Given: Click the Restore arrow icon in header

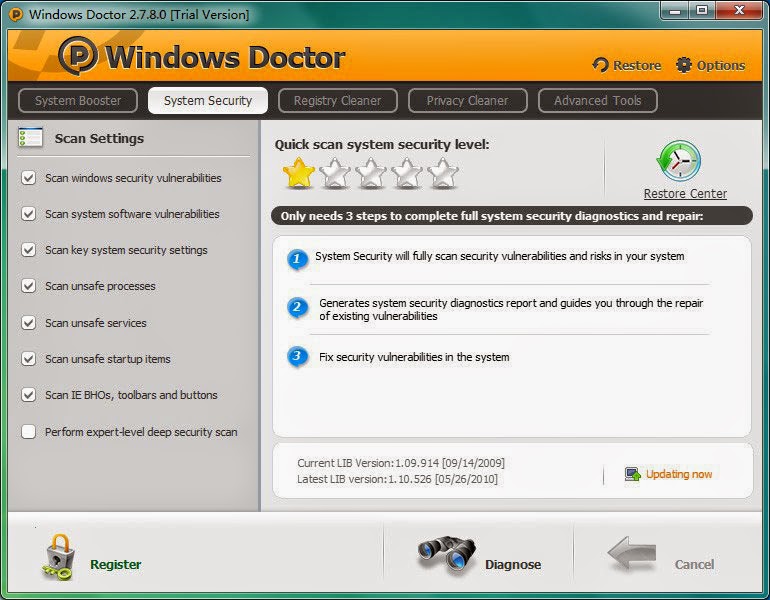Looking at the screenshot, I should 601,65.
